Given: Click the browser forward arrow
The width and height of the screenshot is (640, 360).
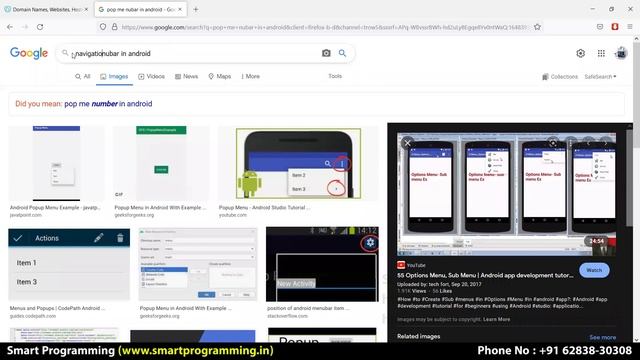Looking at the screenshot, I should point(25,27).
